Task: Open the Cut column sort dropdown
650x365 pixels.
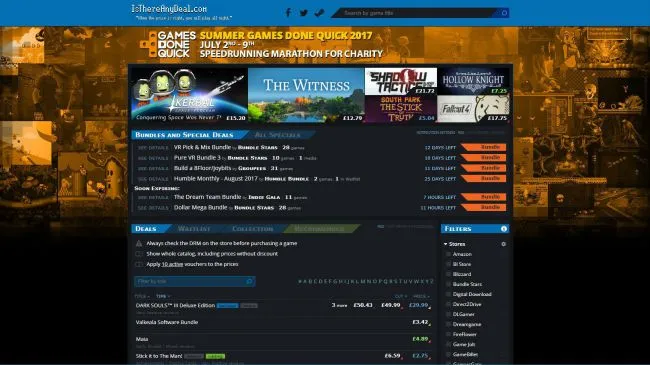Action: click(400, 296)
